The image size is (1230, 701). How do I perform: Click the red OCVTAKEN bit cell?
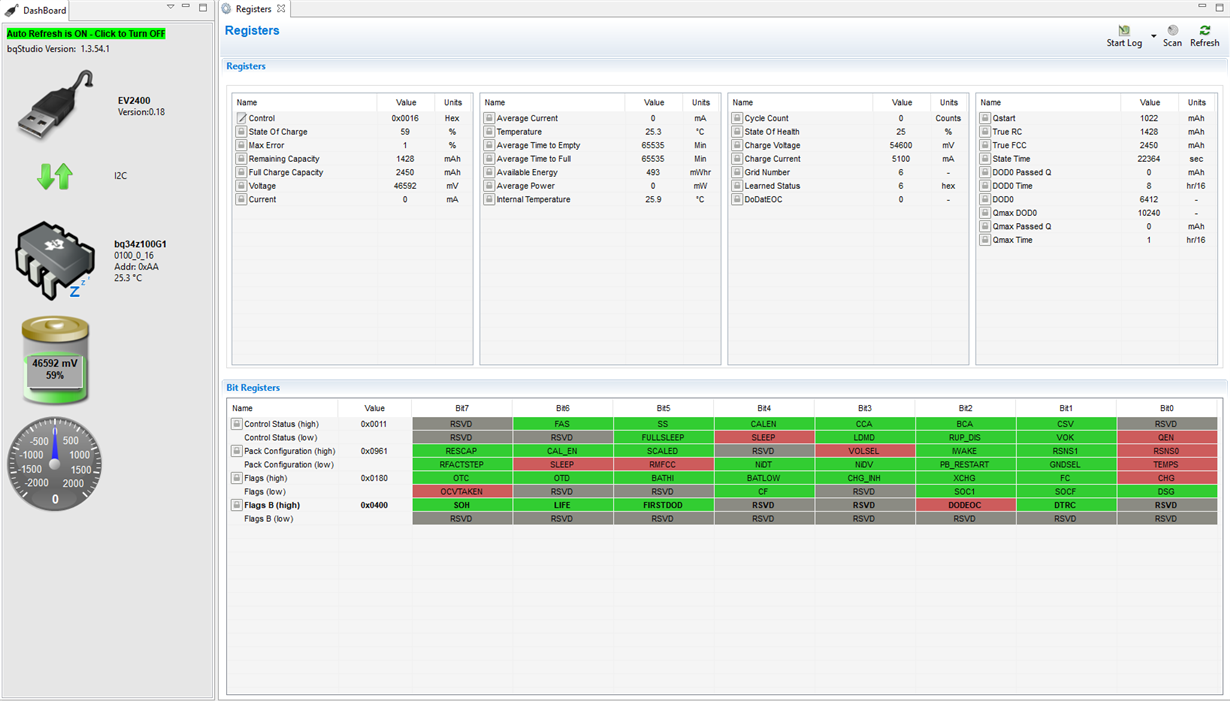461,492
